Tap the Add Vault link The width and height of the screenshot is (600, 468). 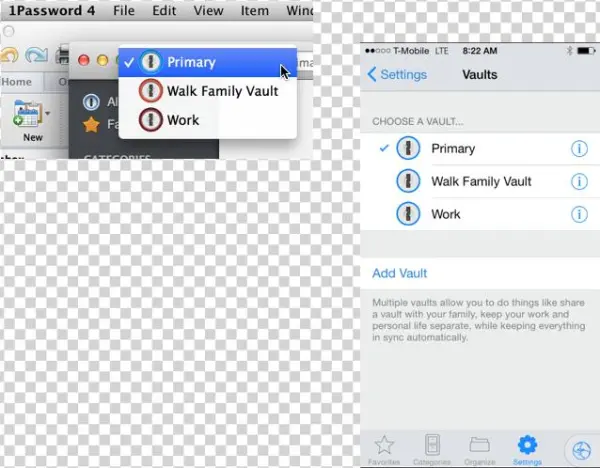coord(400,273)
